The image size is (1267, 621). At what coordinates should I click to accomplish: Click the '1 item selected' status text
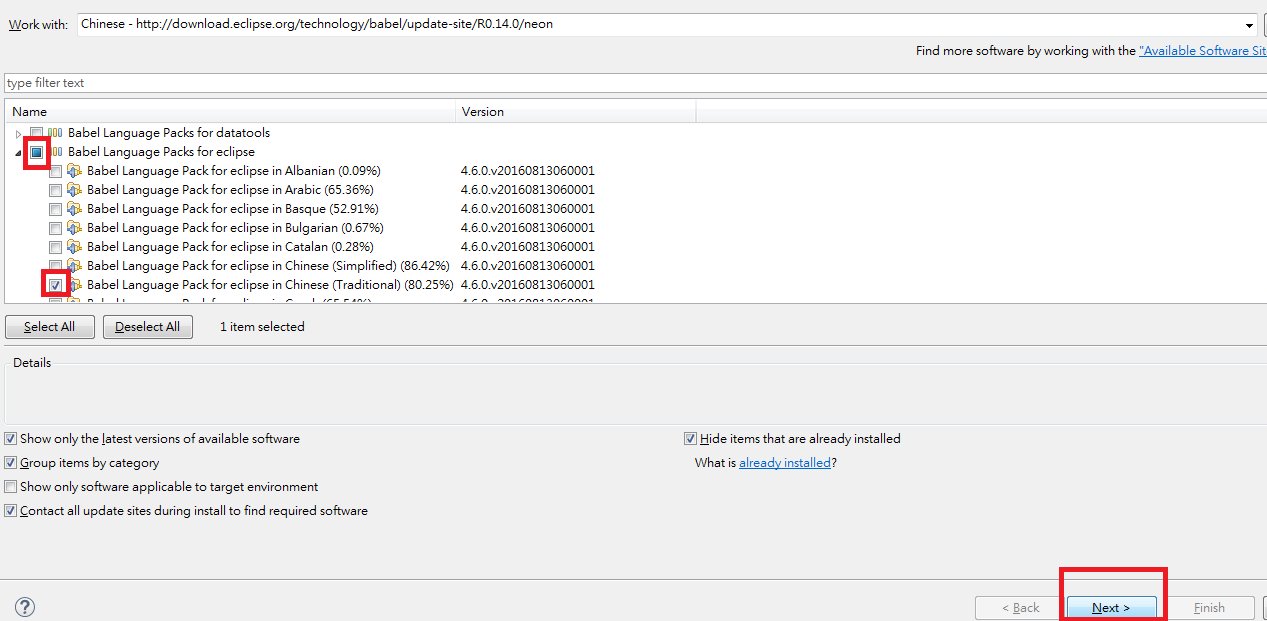pyautogui.click(x=262, y=327)
